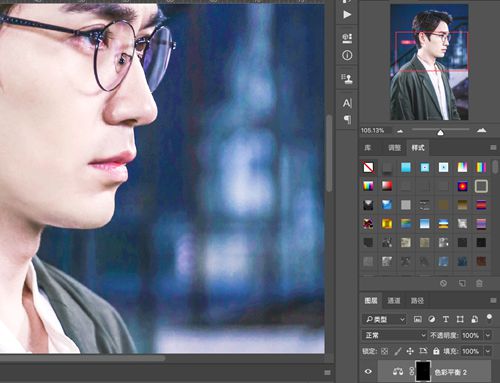Open the Character panel icon
This screenshot has width=500, height=383.
pyautogui.click(x=347, y=103)
